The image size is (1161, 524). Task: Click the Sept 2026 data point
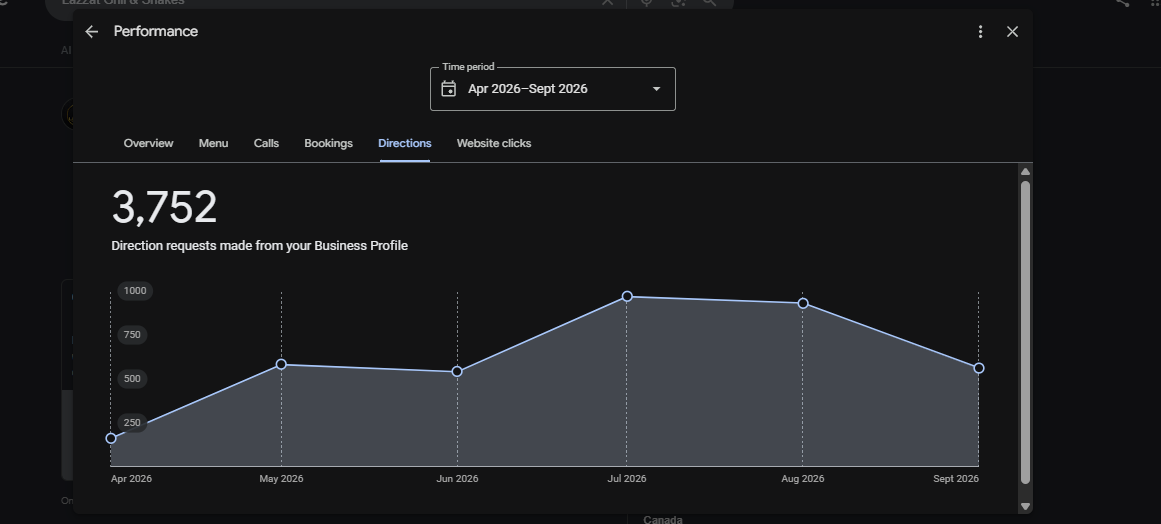(x=979, y=368)
